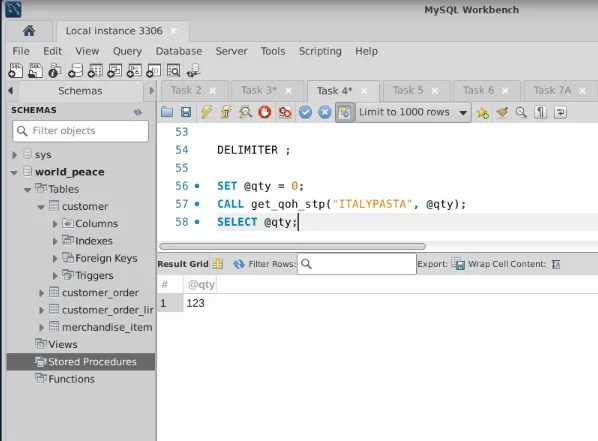This screenshot has width=598, height=441.
Task: Execute statement under cursor icon
Action: (x=226, y=112)
